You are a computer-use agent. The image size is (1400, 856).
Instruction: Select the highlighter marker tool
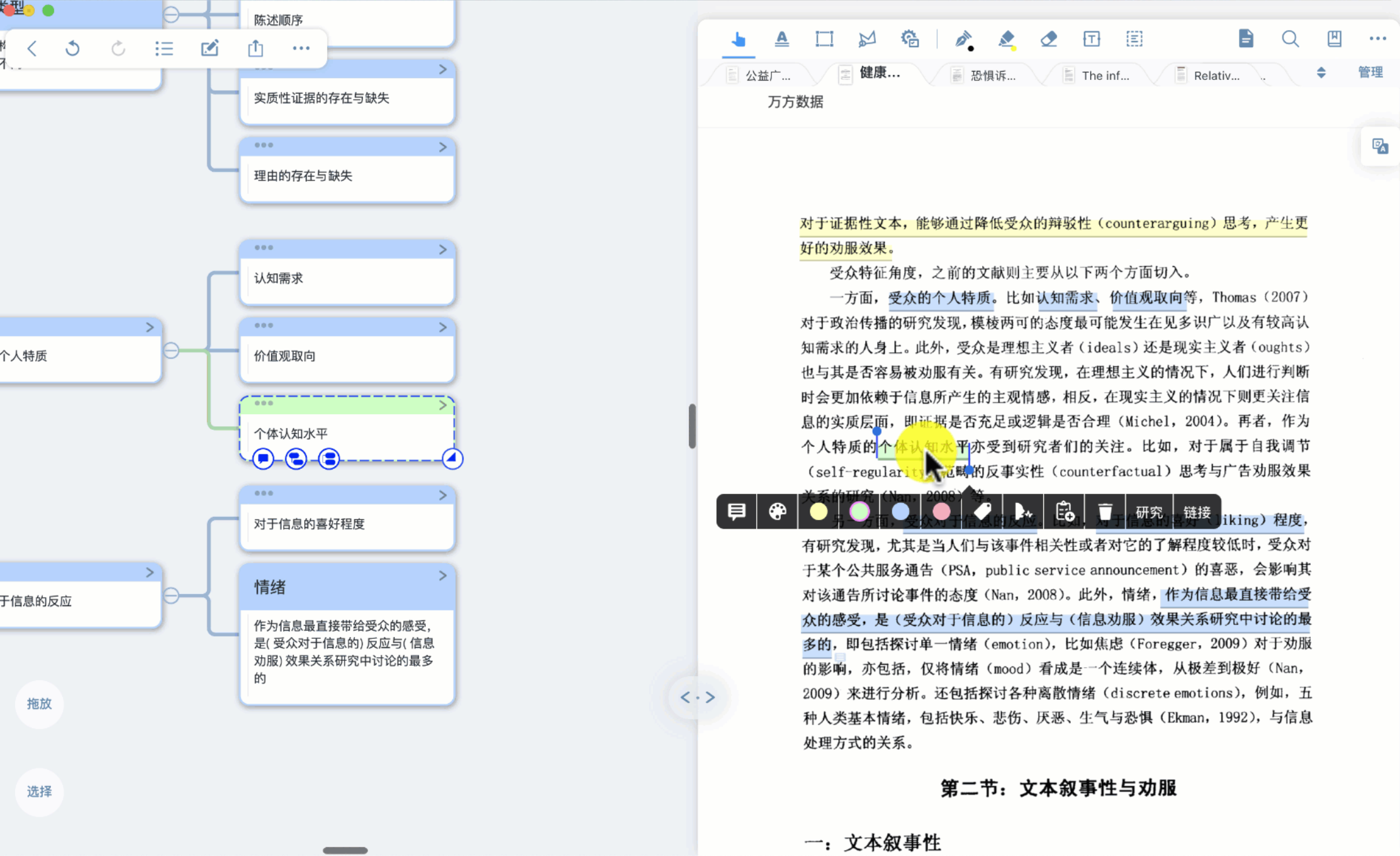[1006, 39]
